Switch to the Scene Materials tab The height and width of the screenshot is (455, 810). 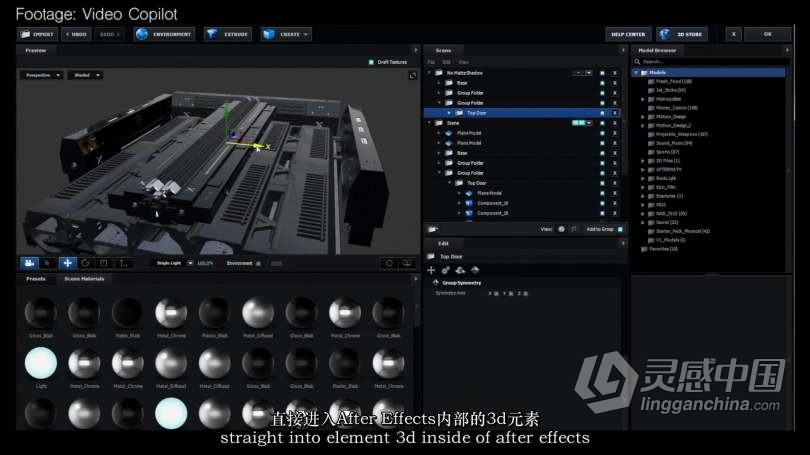(84, 279)
